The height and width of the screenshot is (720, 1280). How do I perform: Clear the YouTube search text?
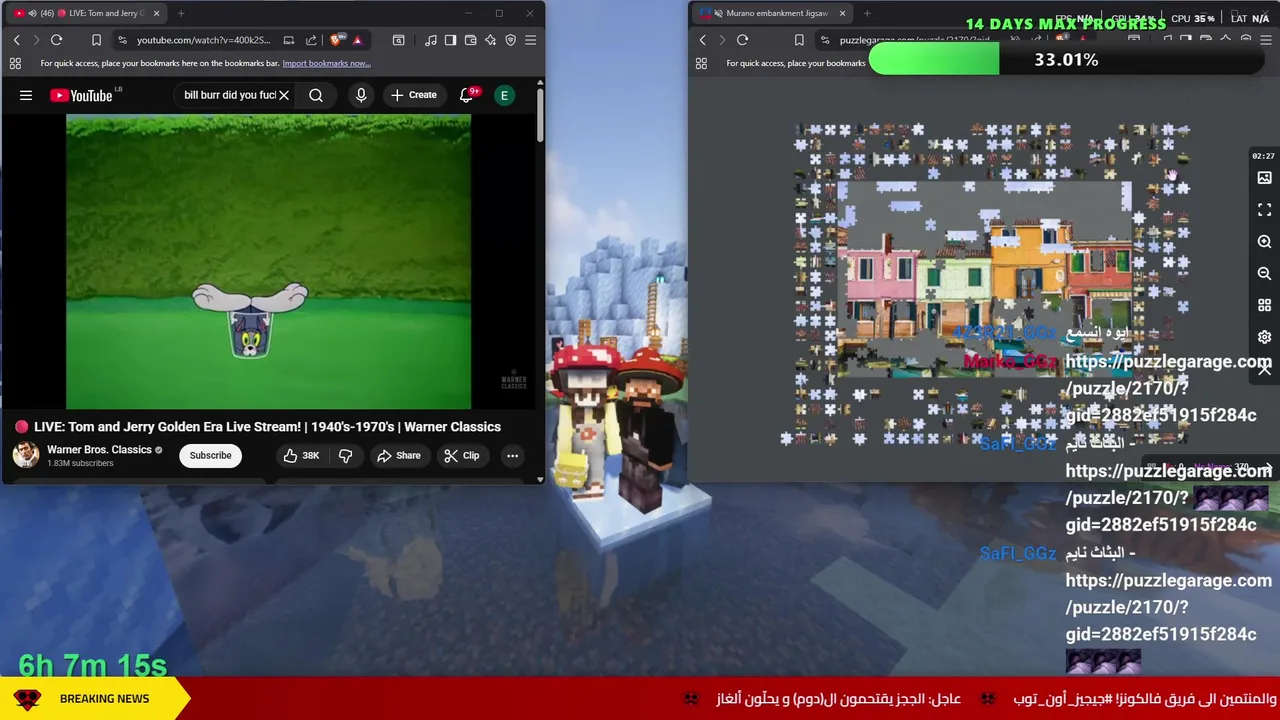284,95
